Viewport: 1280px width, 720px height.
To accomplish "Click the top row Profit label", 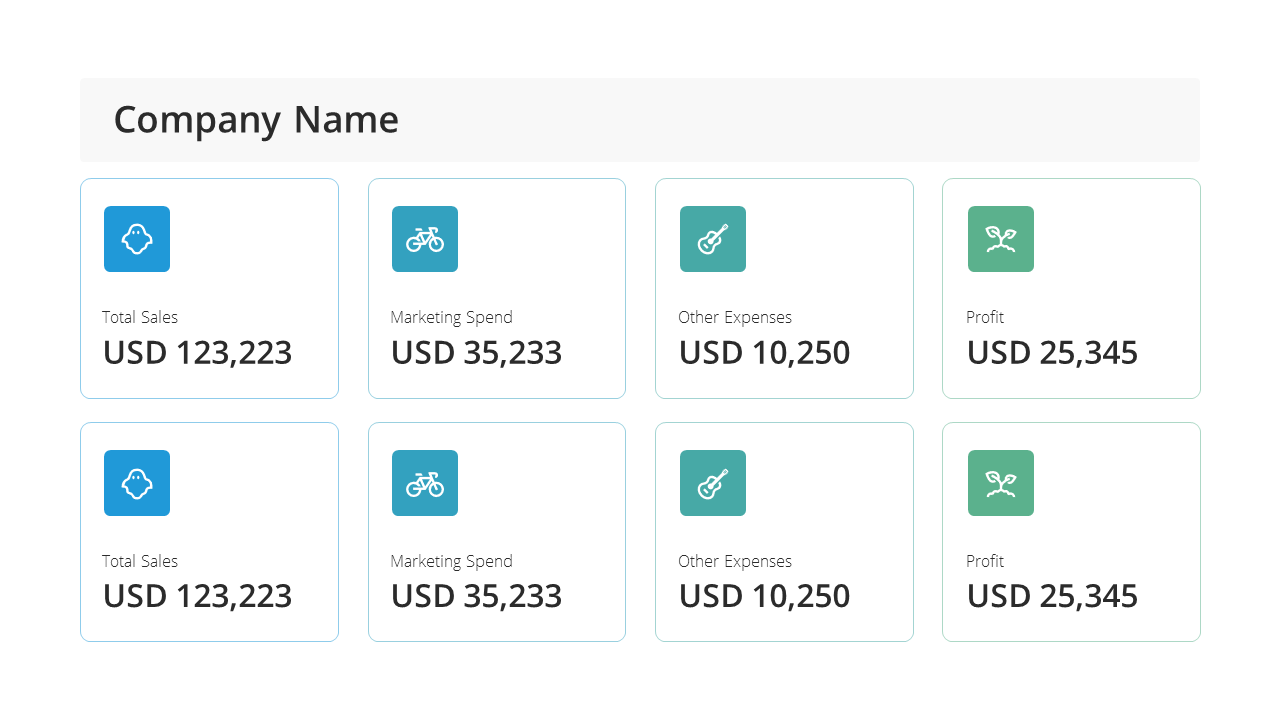I will [985, 317].
